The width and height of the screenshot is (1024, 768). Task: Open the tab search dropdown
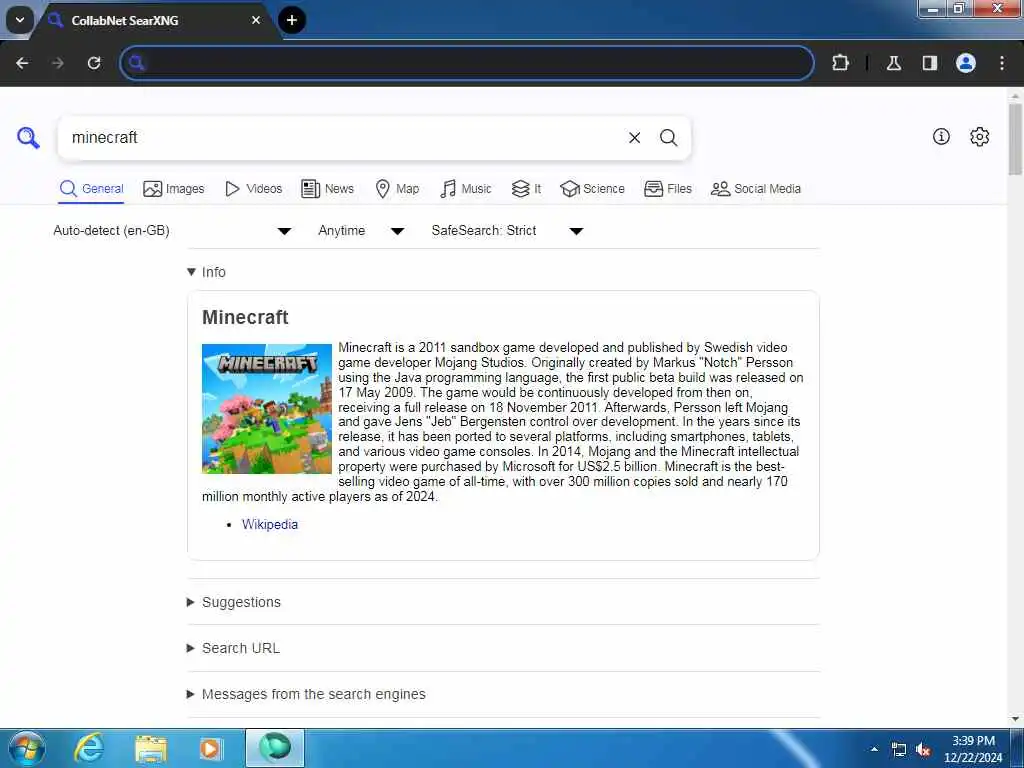tap(20, 20)
